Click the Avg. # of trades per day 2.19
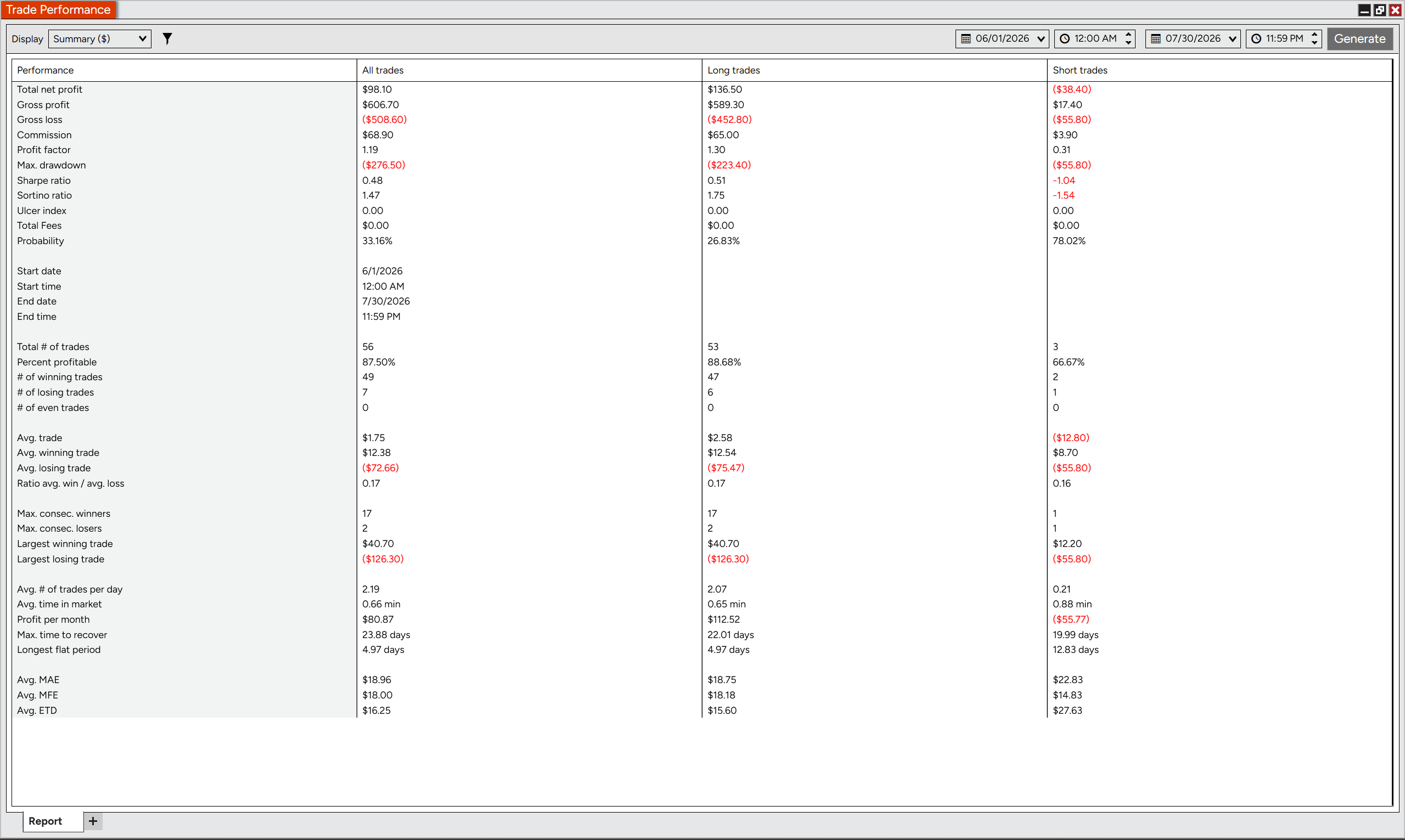Screen dimensions: 1405x840 click(371, 589)
